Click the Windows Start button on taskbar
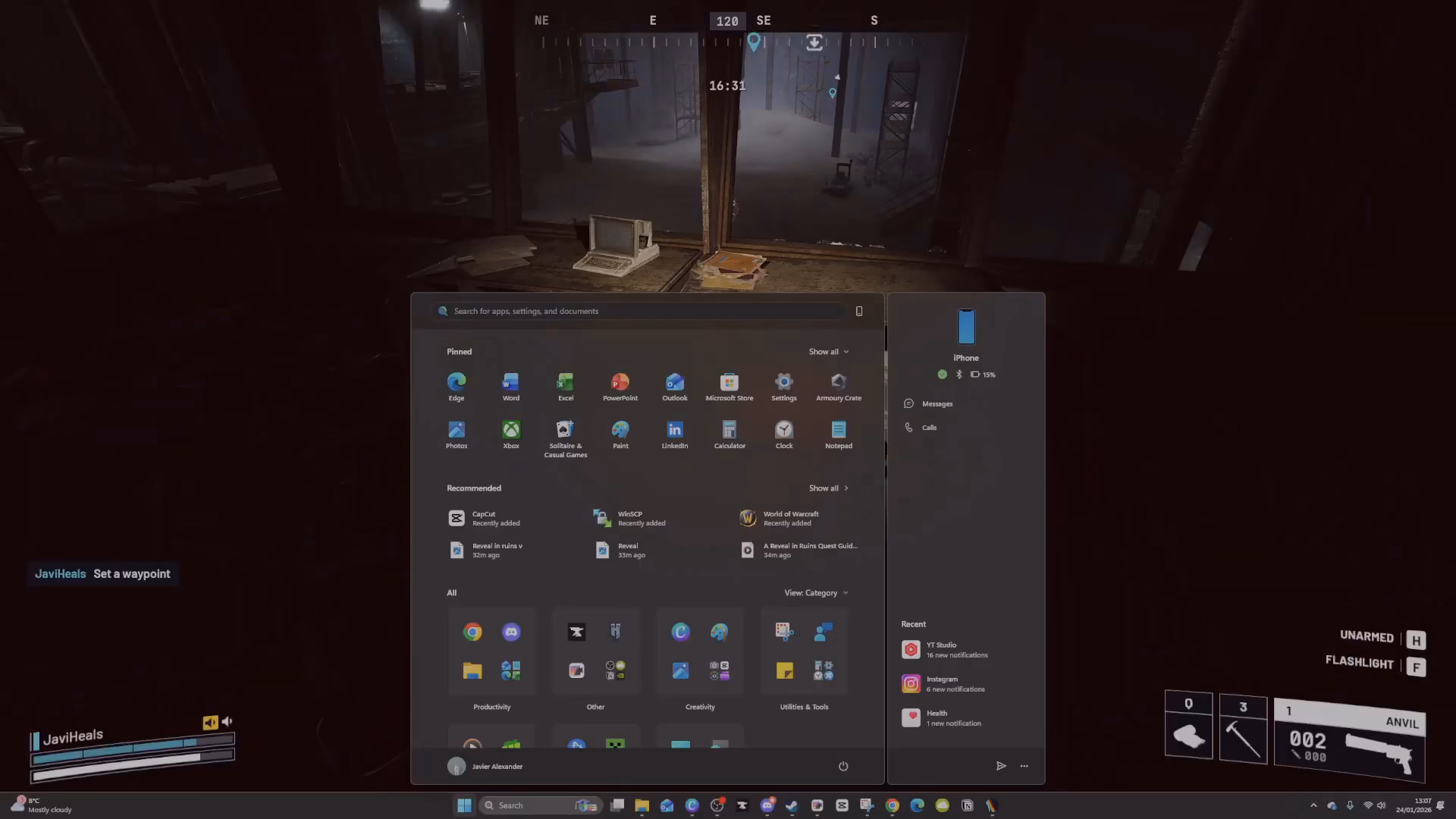The width and height of the screenshot is (1456, 819). [464, 805]
